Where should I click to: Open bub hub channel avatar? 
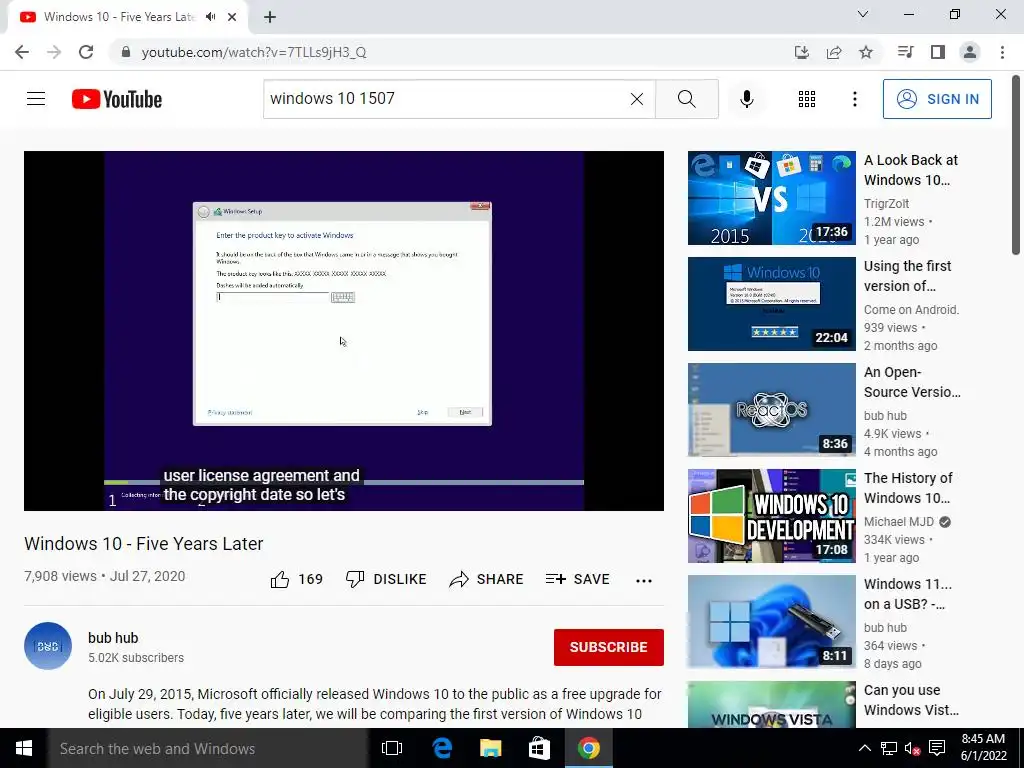48,646
